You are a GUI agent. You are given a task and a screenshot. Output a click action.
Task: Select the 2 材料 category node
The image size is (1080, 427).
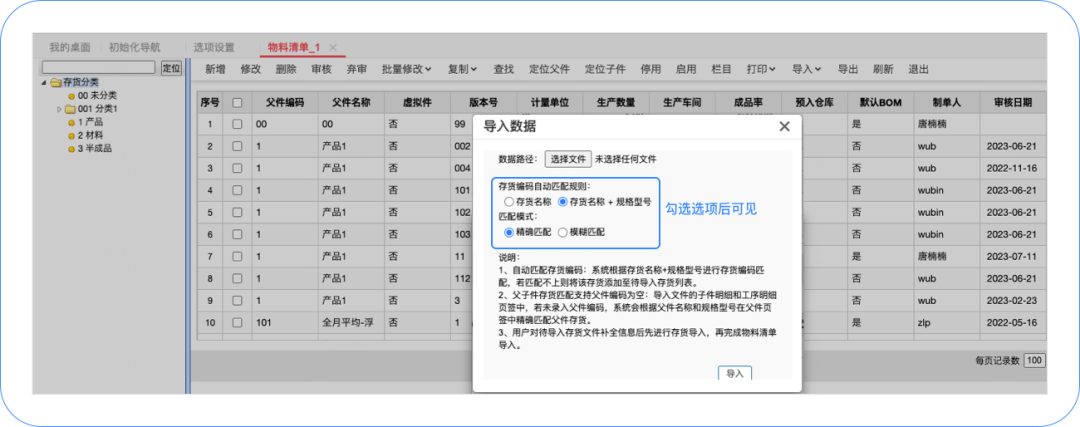[x=89, y=135]
